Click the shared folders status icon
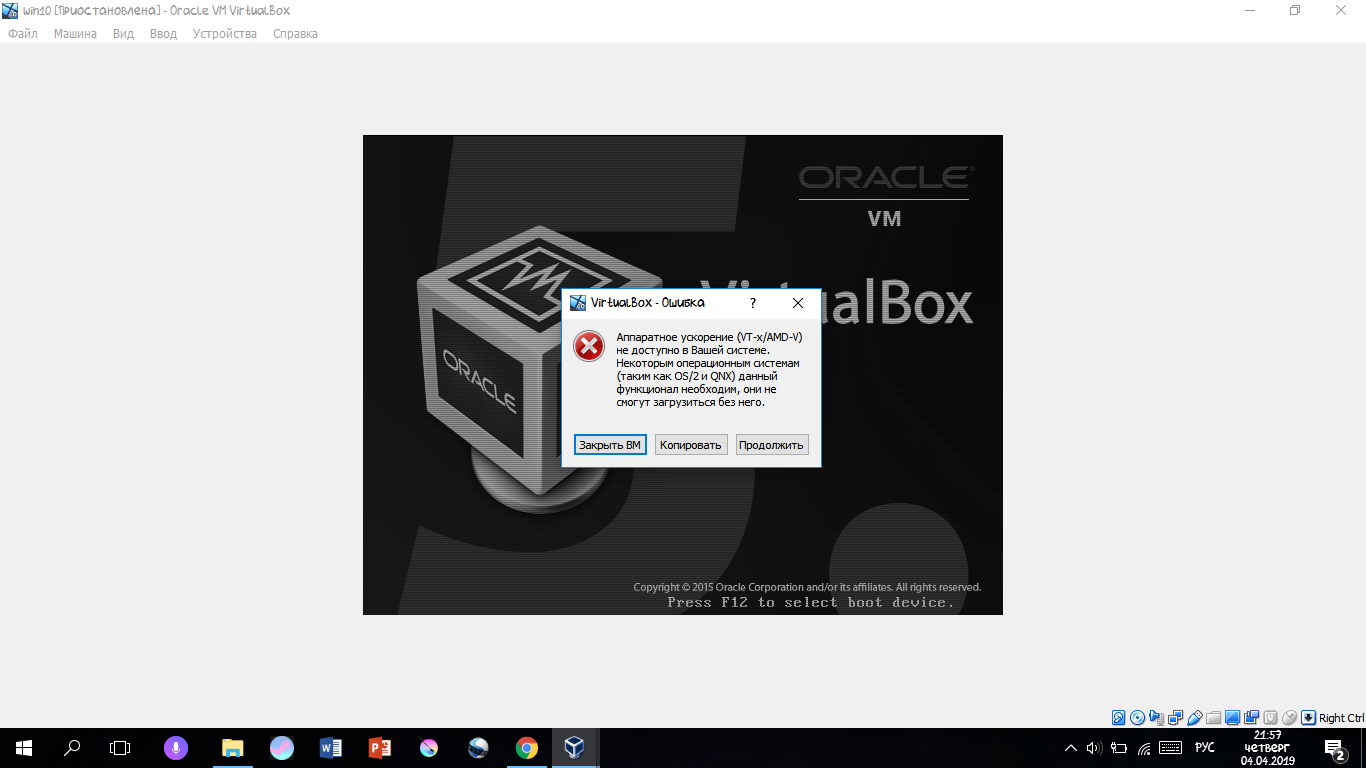This screenshot has width=1366, height=768. (x=1213, y=717)
